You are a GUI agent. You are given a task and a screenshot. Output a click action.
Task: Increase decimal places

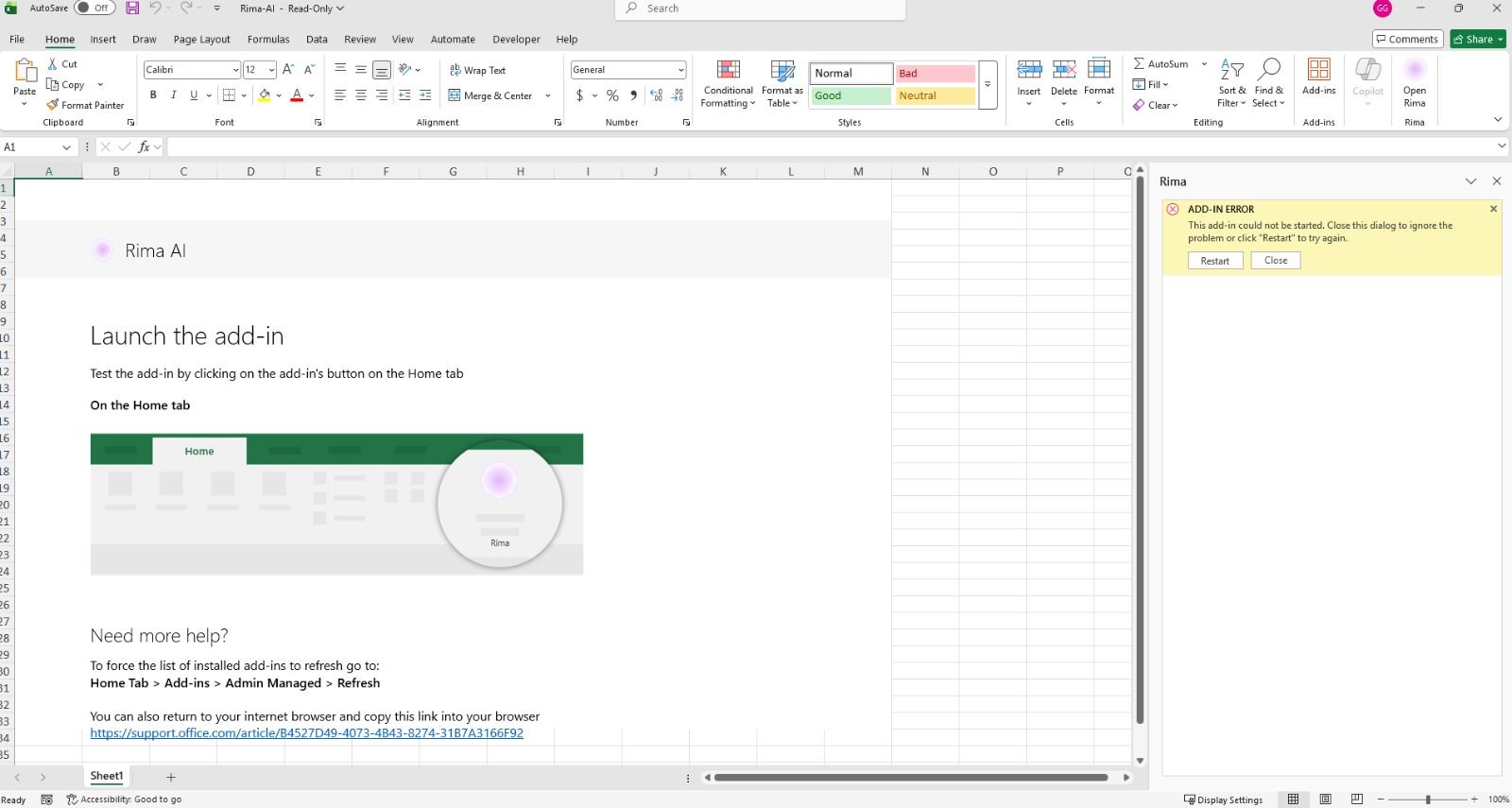click(x=657, y=95)
